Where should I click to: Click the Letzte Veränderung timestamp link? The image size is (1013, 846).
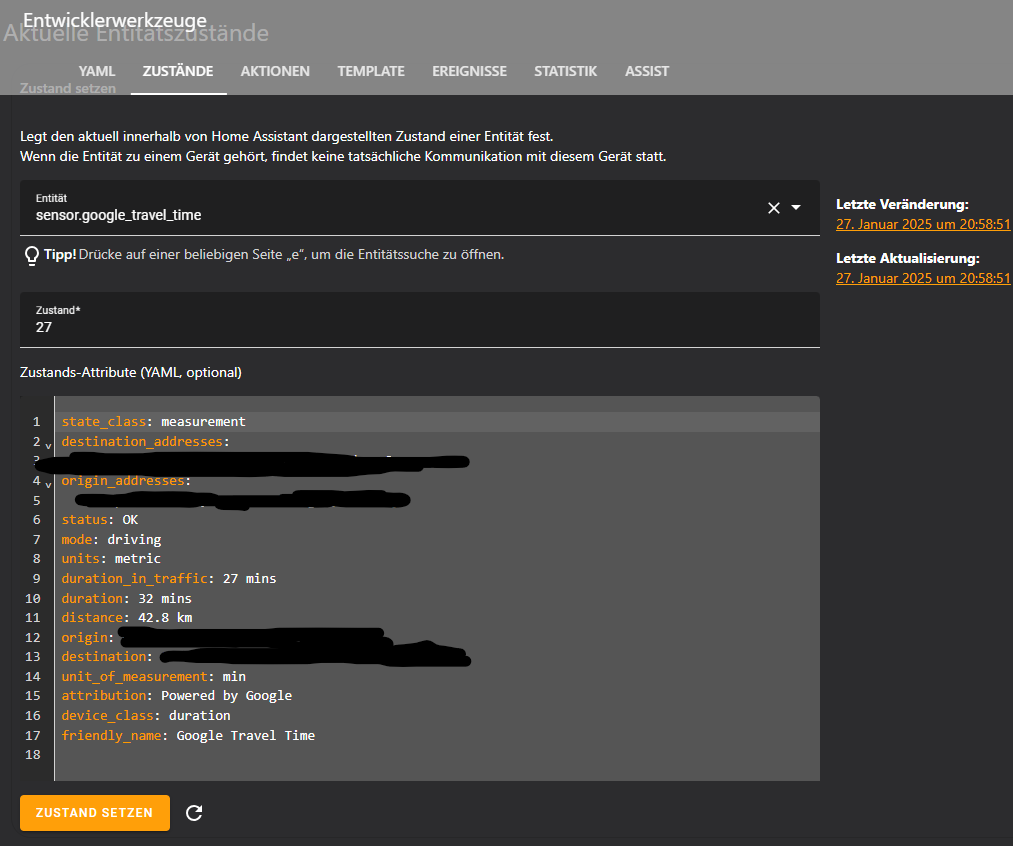click(x=923, y=224)
